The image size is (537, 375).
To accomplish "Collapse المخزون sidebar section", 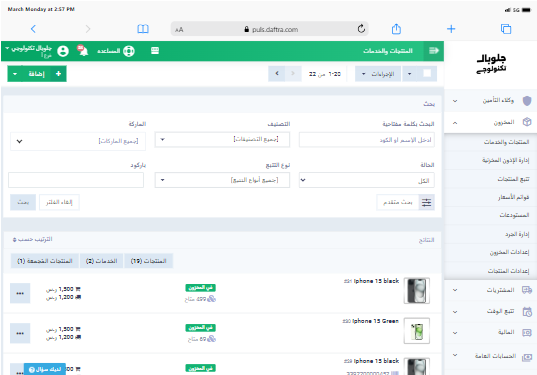I will pyautogui.click(x=490, y=122).
